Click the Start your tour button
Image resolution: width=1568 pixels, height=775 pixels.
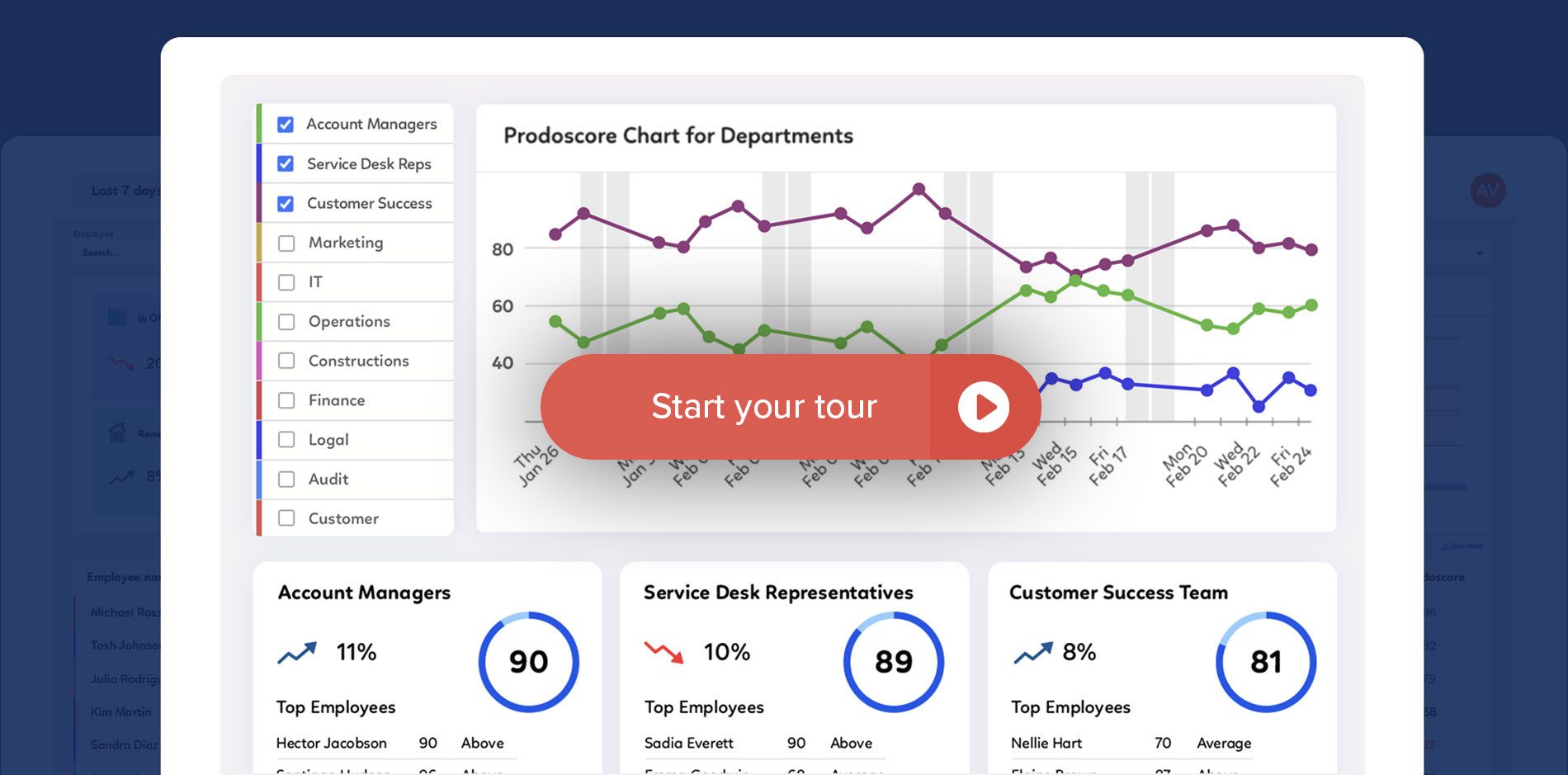click(x=791, y=407)
